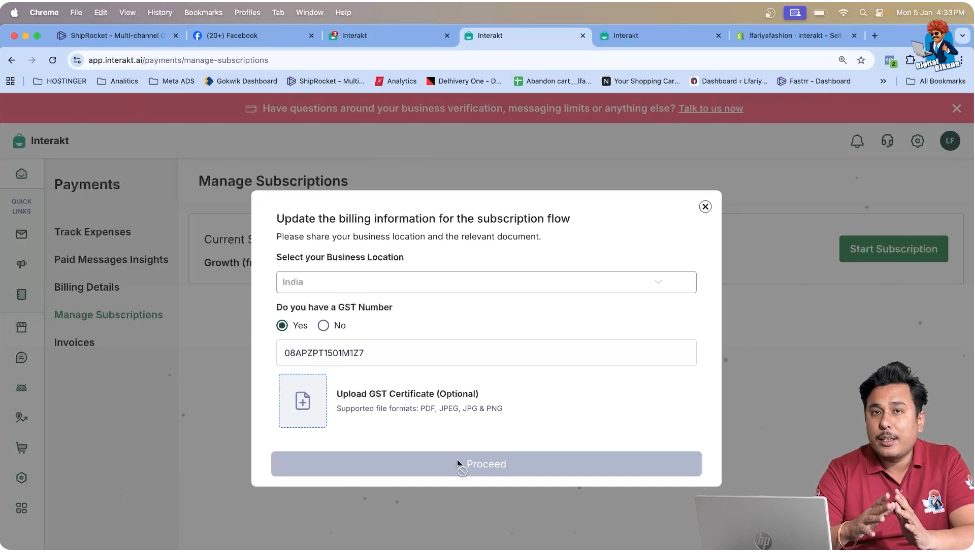Reload the page
Image resolution: width=975 pixels, height=552 pixels.
(x=52, y=60)
